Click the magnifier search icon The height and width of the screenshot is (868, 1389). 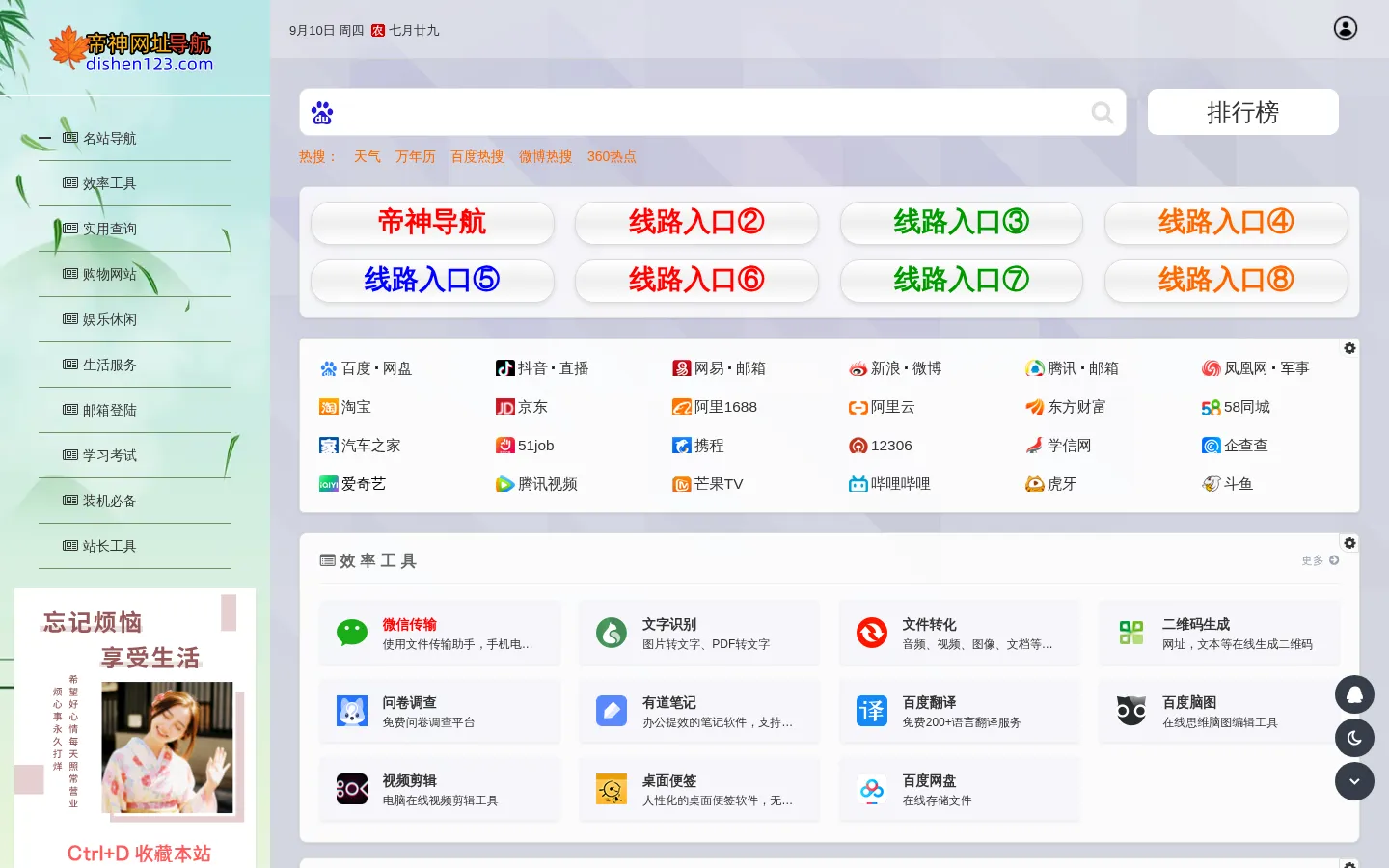click(x=1102, y=113)
